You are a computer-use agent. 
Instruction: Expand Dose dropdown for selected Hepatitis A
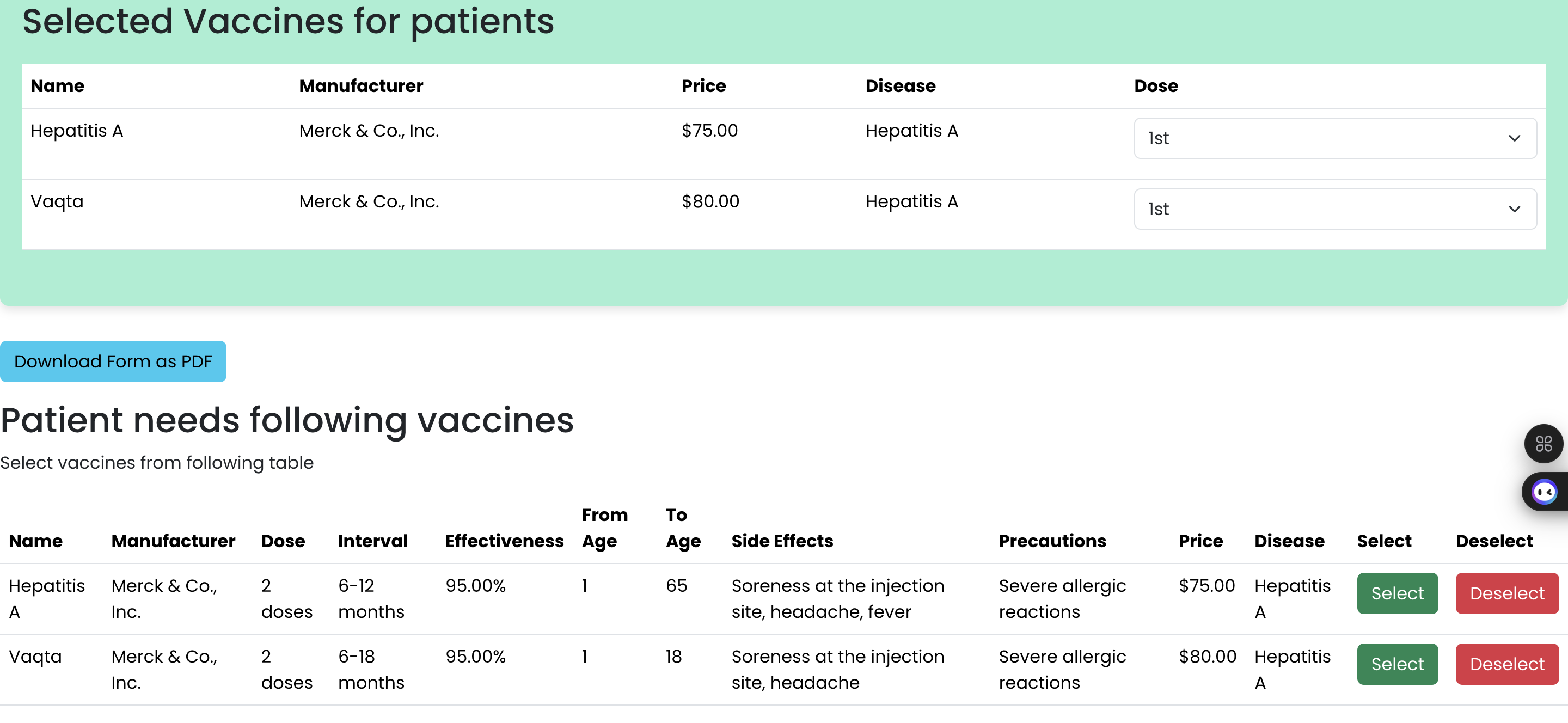click(x=1334, y=138)
